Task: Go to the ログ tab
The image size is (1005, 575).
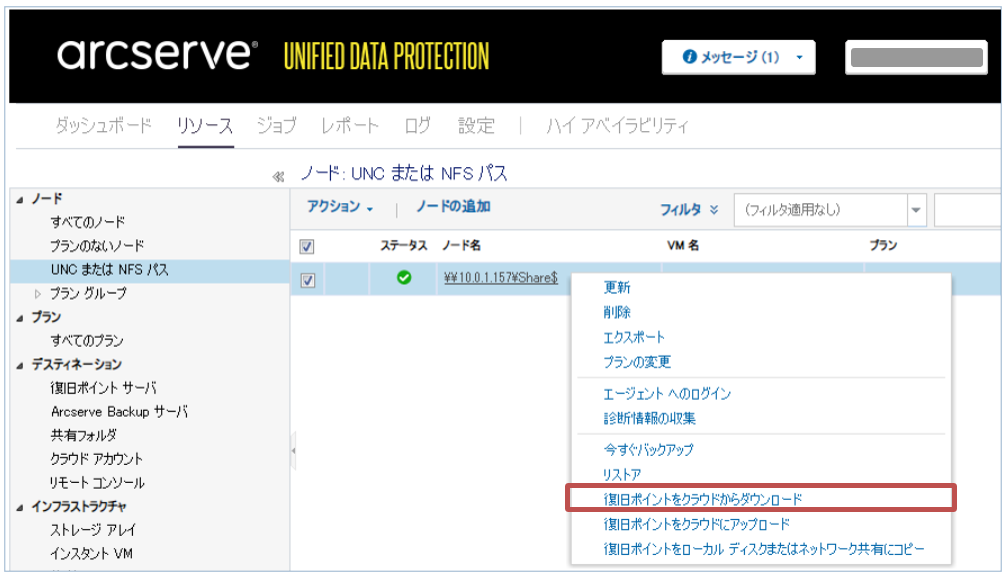Action: point(418,125)
